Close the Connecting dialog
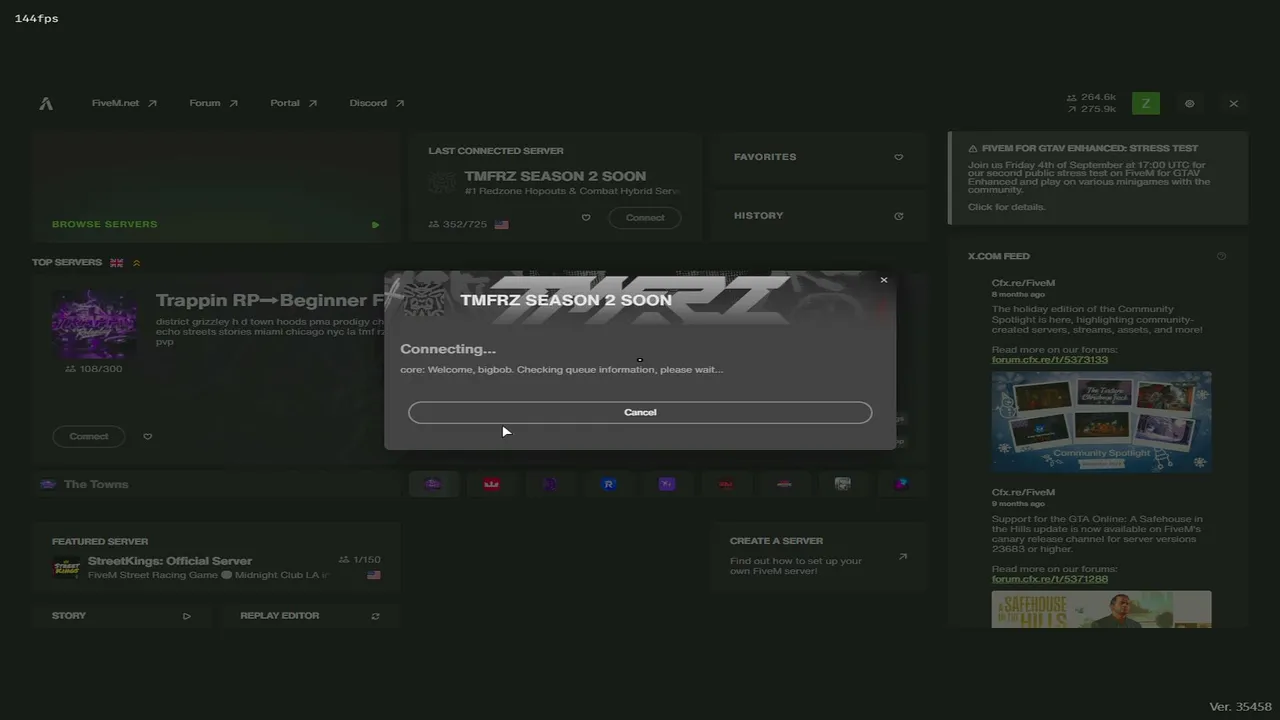Image resolution: width=1280 pixels, height=720 pixels. pos(884,280)
